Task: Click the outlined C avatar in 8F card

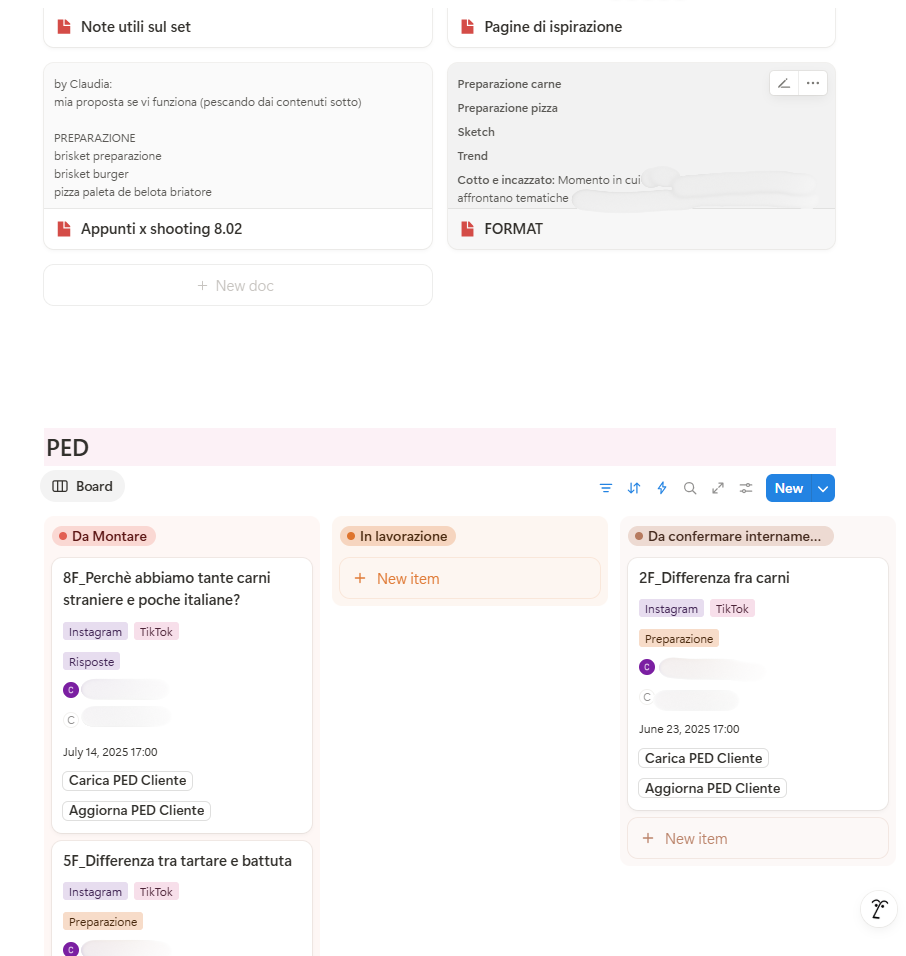Action: tap(71, 720)
